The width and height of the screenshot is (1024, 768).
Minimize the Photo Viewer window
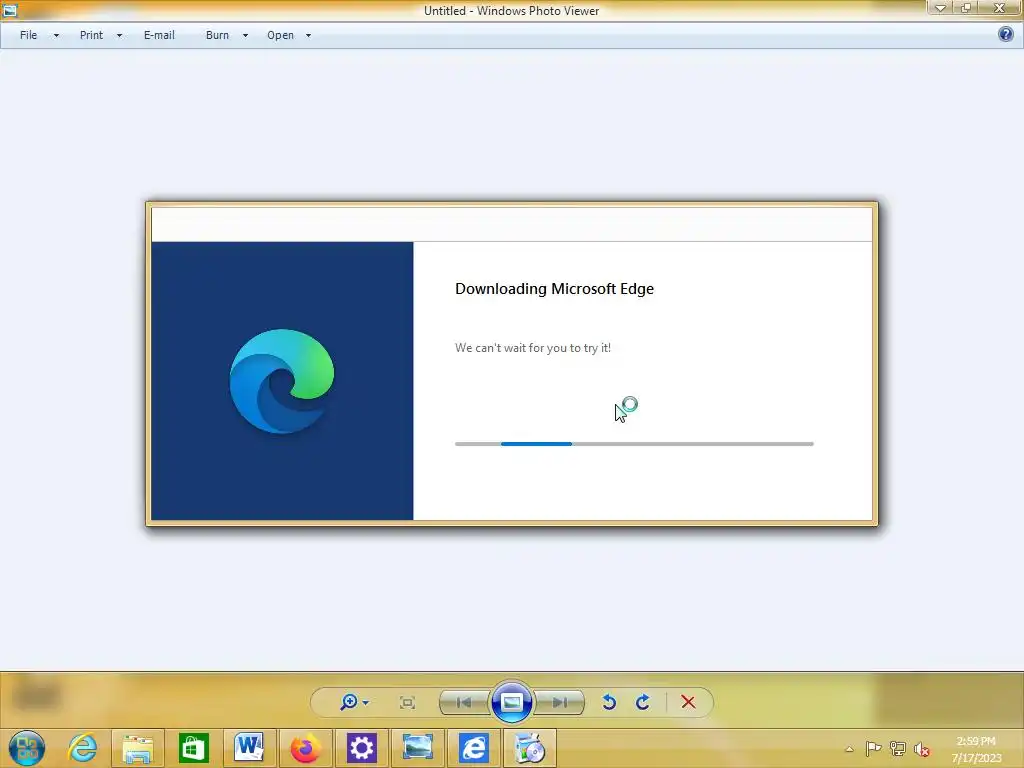pyautogui.click(x=940, y=8)
